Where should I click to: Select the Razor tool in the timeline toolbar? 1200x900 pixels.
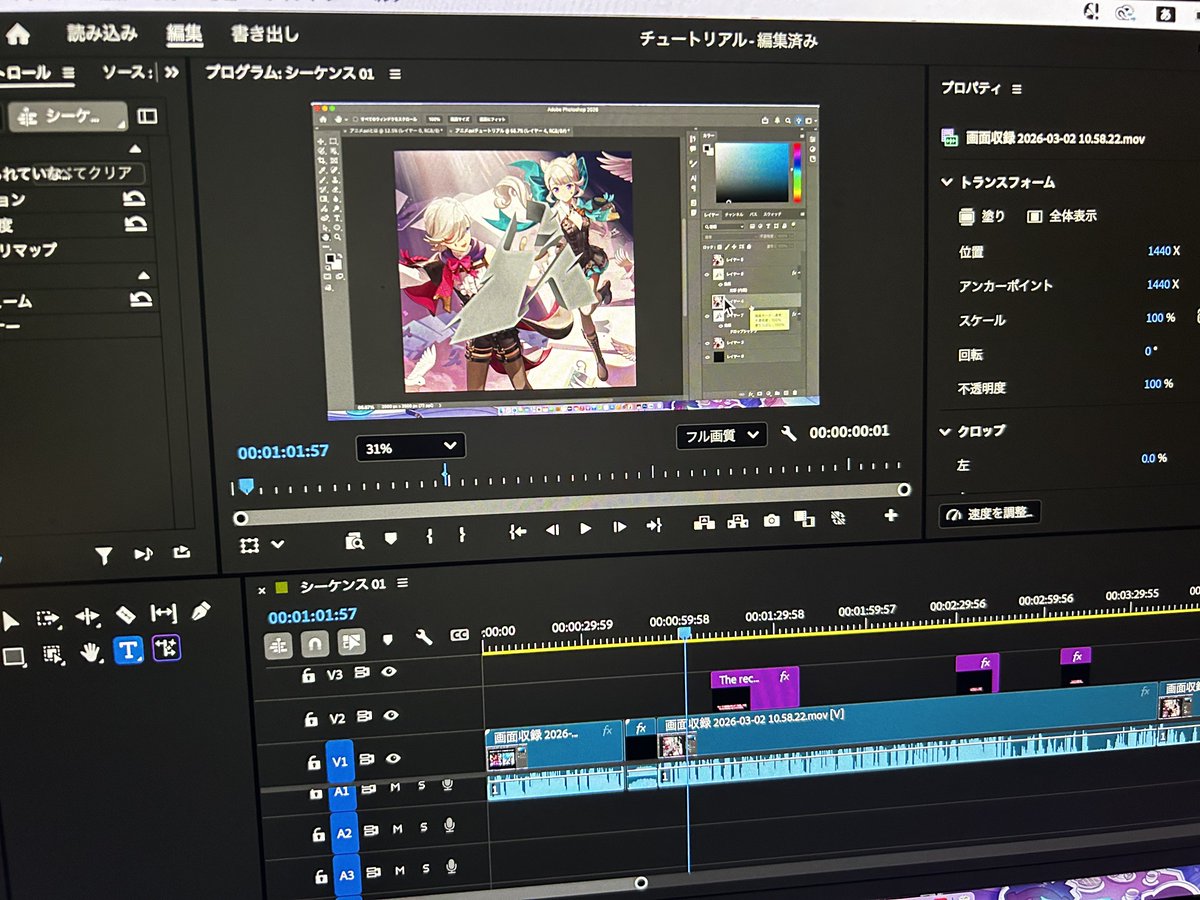124,615
